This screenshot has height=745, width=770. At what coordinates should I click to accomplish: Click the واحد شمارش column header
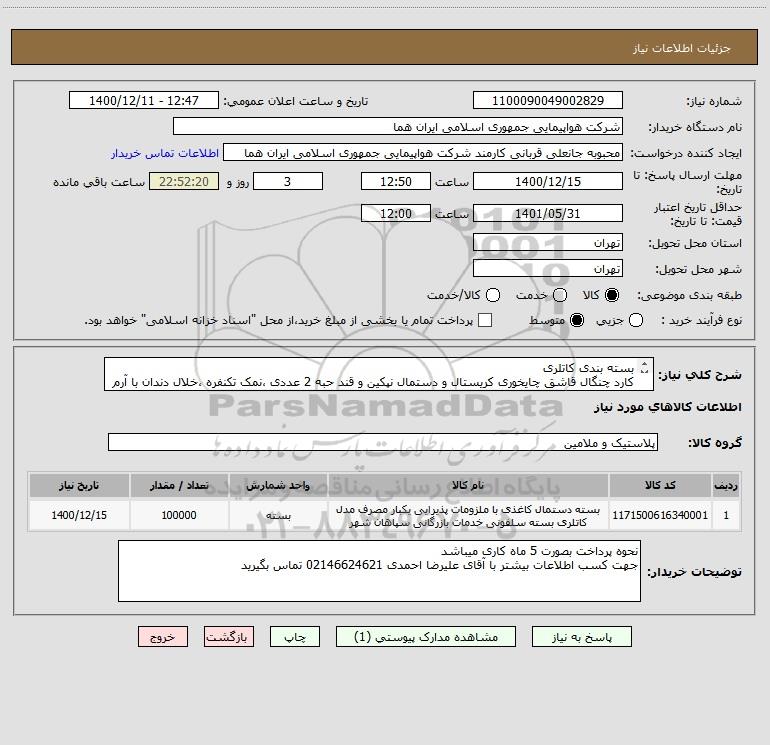(278, 486)
